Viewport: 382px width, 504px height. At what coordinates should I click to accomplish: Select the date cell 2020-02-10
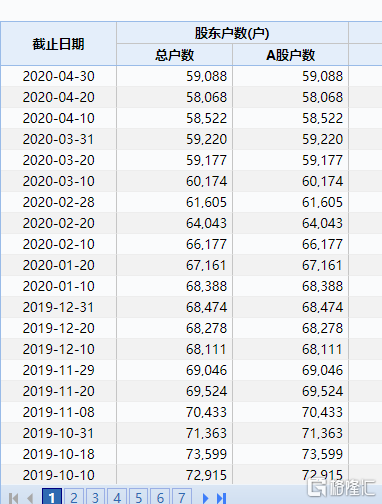(x=59, y=244)
